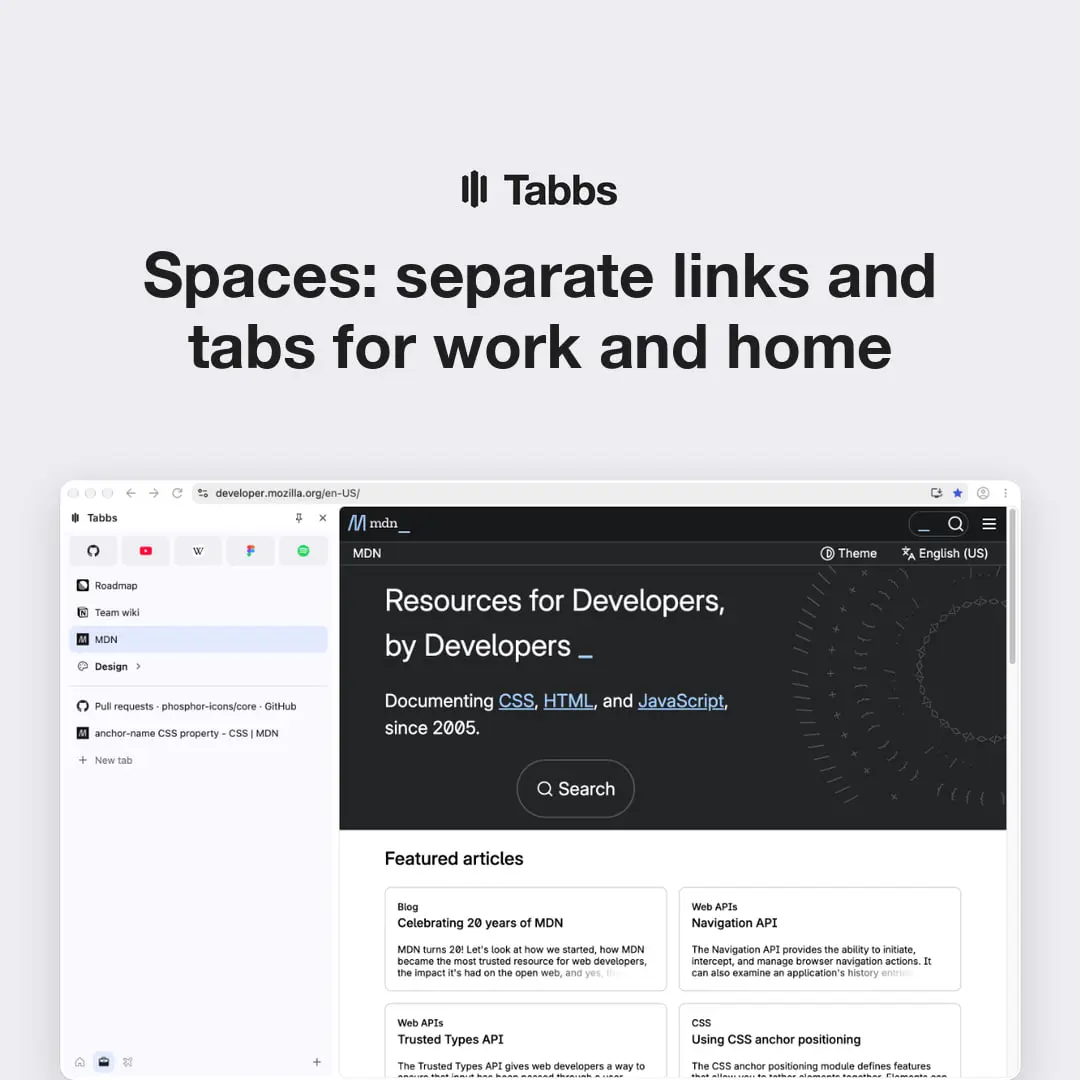Open the GitHub pinned shortcut
Screen dimensions: 1080x1080
coord(93,551)
